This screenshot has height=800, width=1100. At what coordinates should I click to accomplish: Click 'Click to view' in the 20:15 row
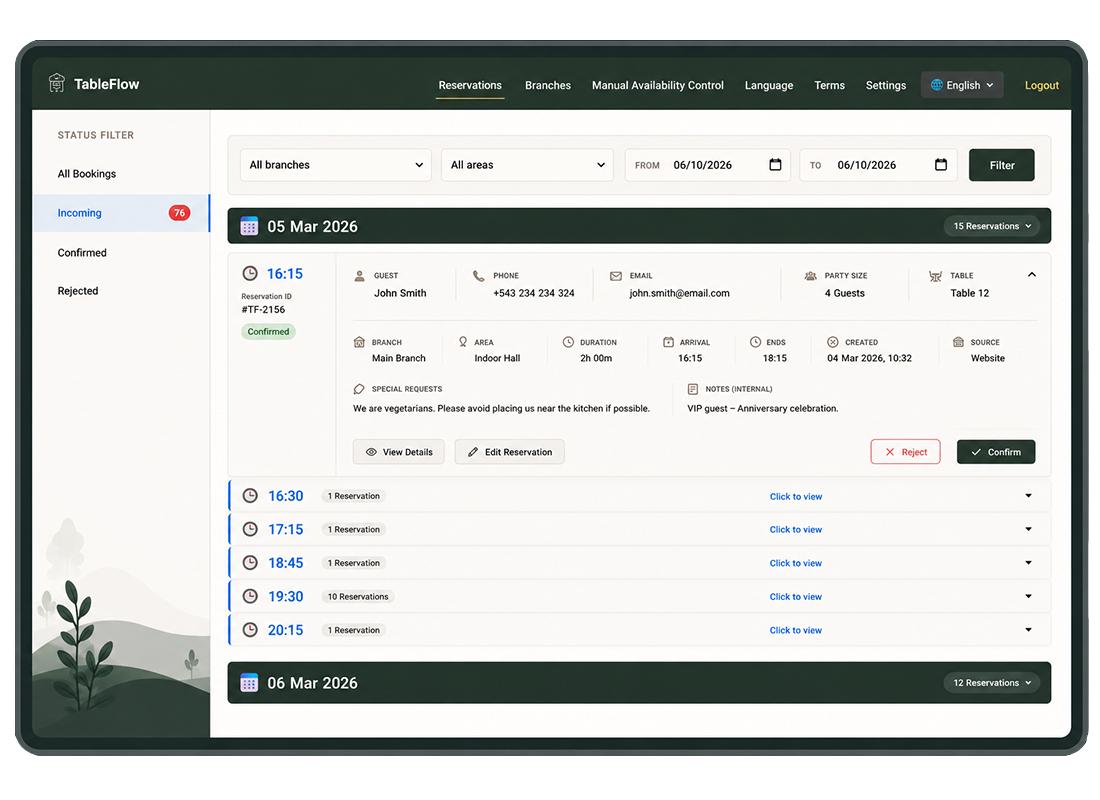click(796, 630)
